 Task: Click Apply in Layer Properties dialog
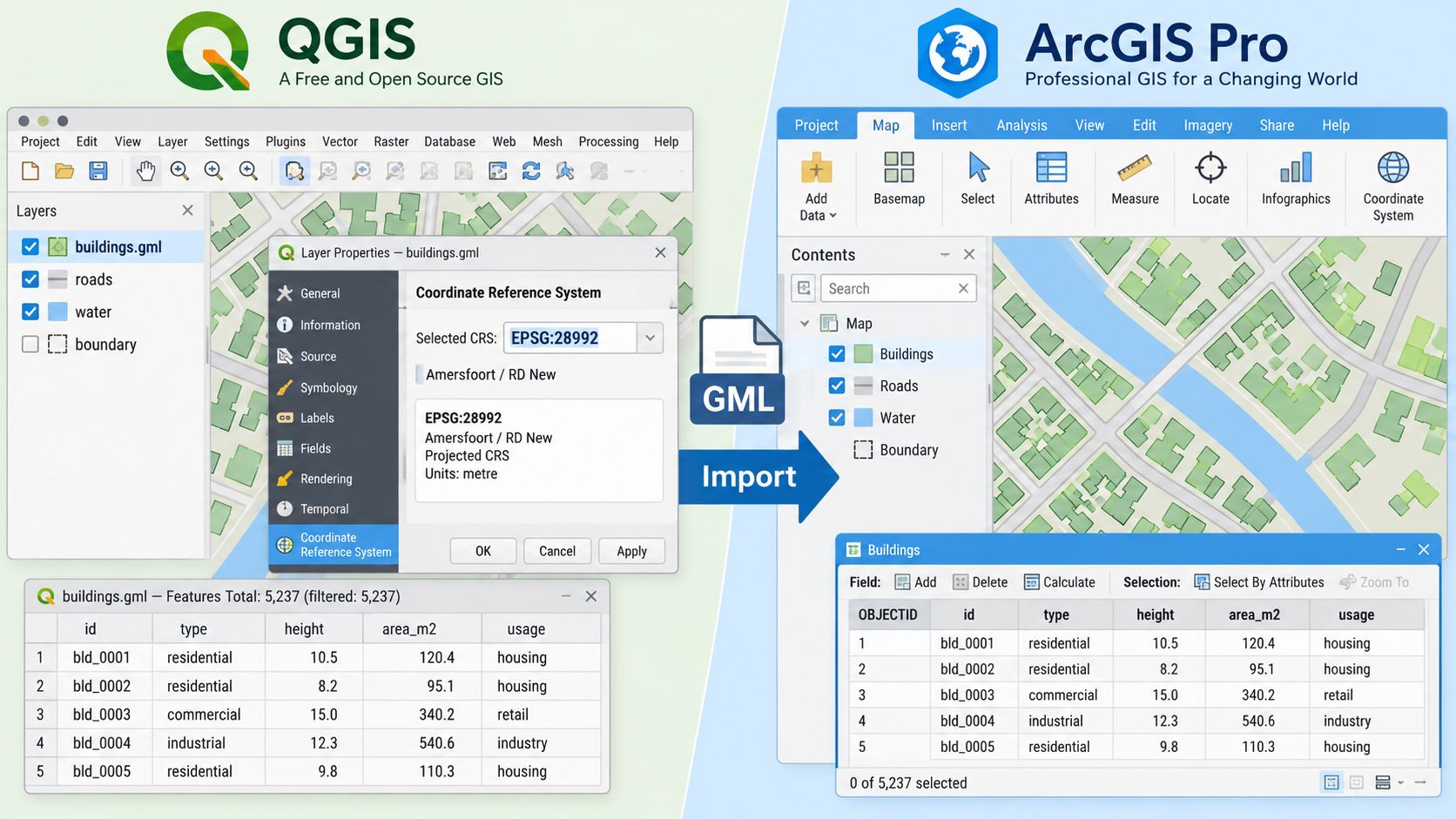point(631,551)
